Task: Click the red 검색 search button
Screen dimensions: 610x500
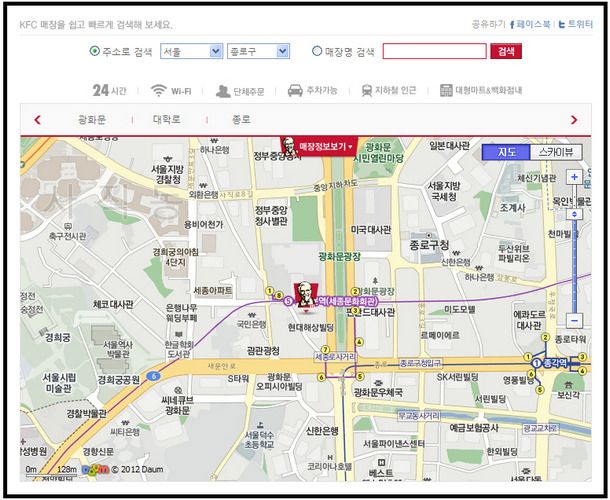Action: click(x=506, y=51)
